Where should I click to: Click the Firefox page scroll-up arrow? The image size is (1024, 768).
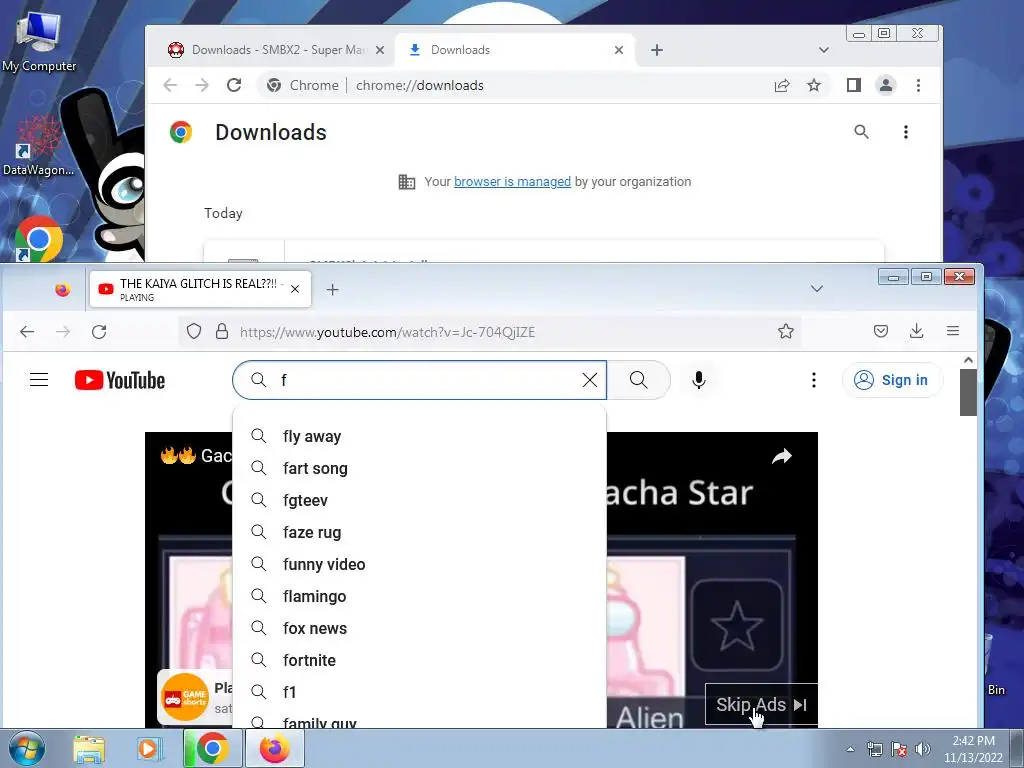pos(968,360)
